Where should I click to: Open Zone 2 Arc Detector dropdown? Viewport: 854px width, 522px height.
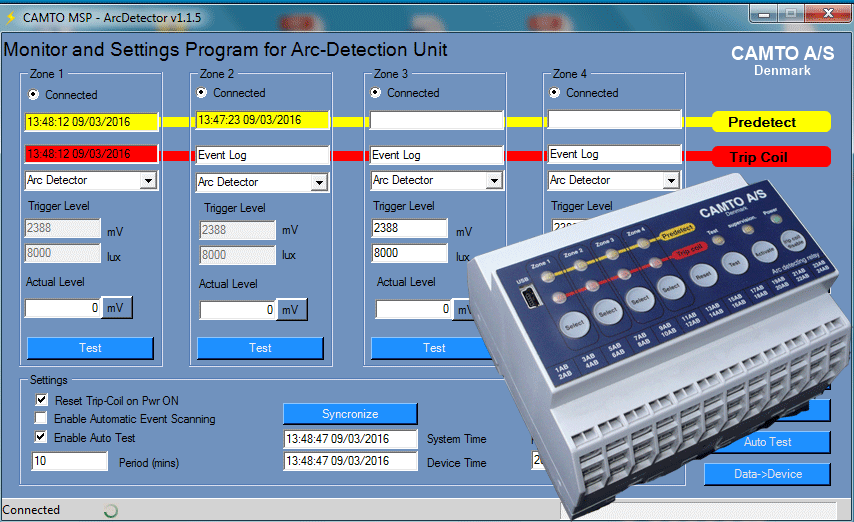[319, 183]
